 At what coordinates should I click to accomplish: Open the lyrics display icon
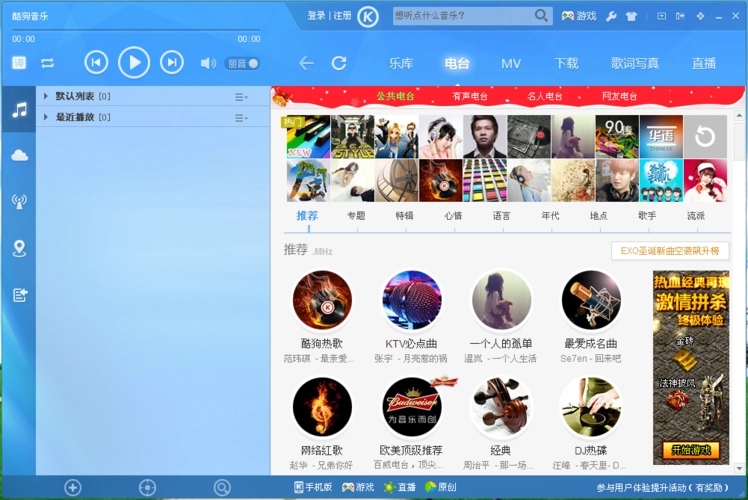19,63
